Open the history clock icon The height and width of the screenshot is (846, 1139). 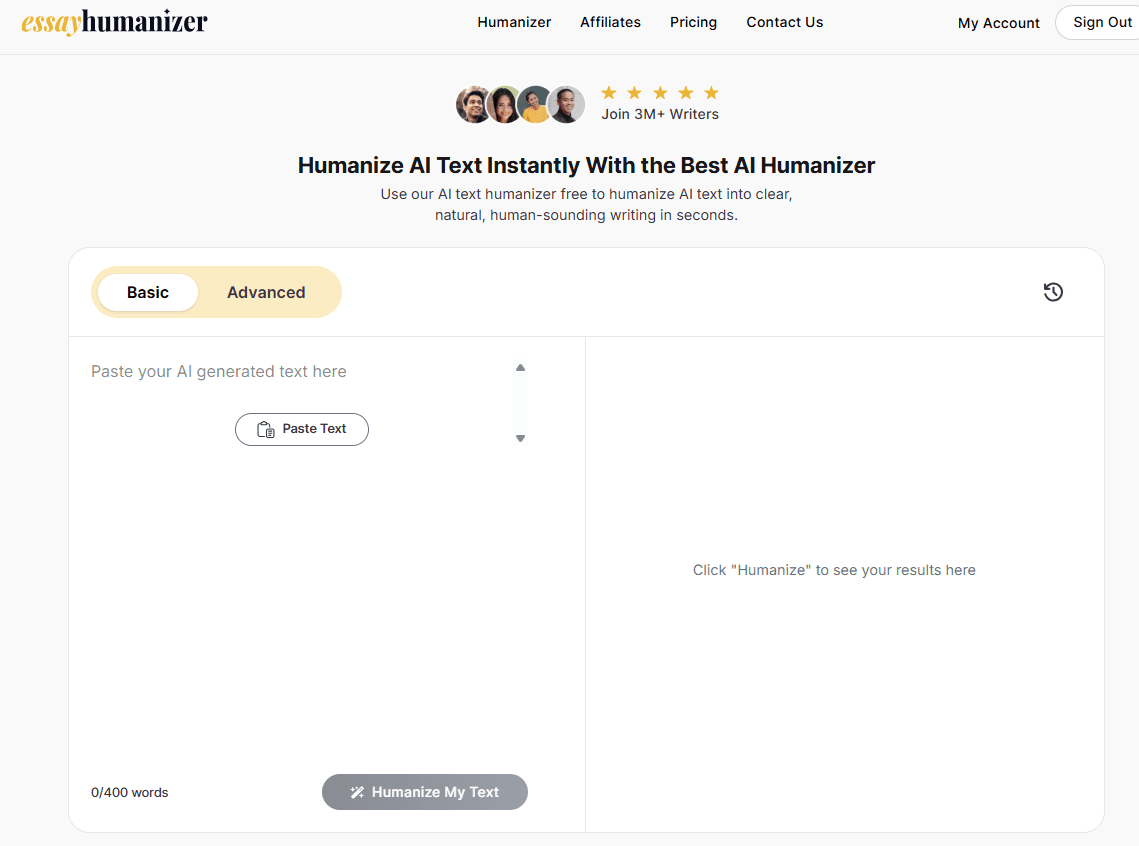click(1053, 292)
